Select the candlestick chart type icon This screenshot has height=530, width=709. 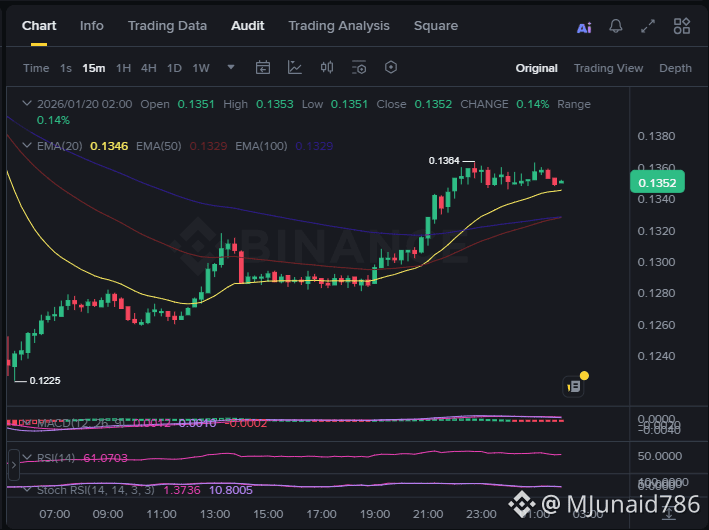click(327, 68)
